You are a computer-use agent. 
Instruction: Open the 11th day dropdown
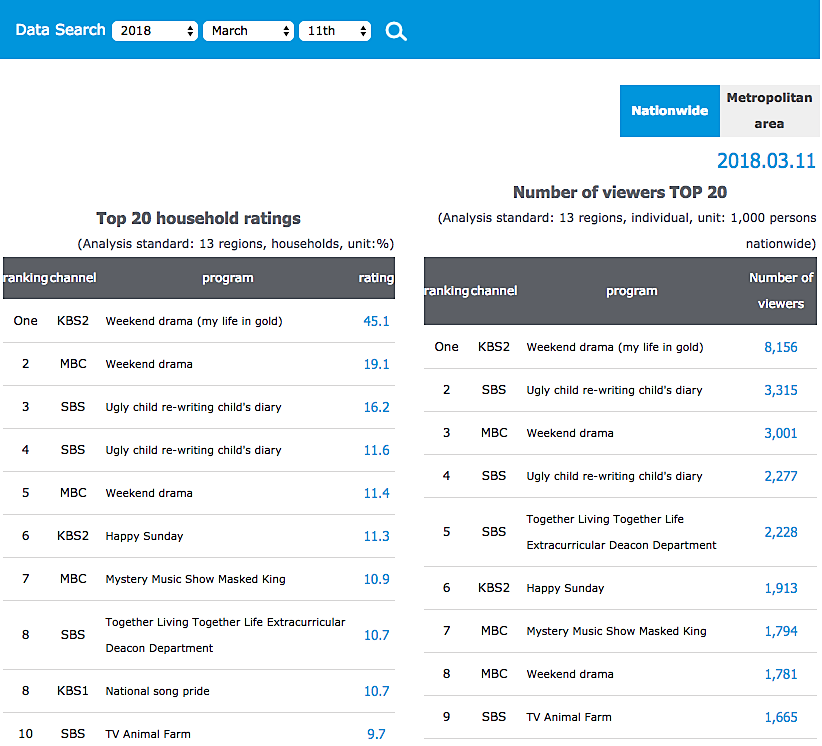tap(335, 31)
